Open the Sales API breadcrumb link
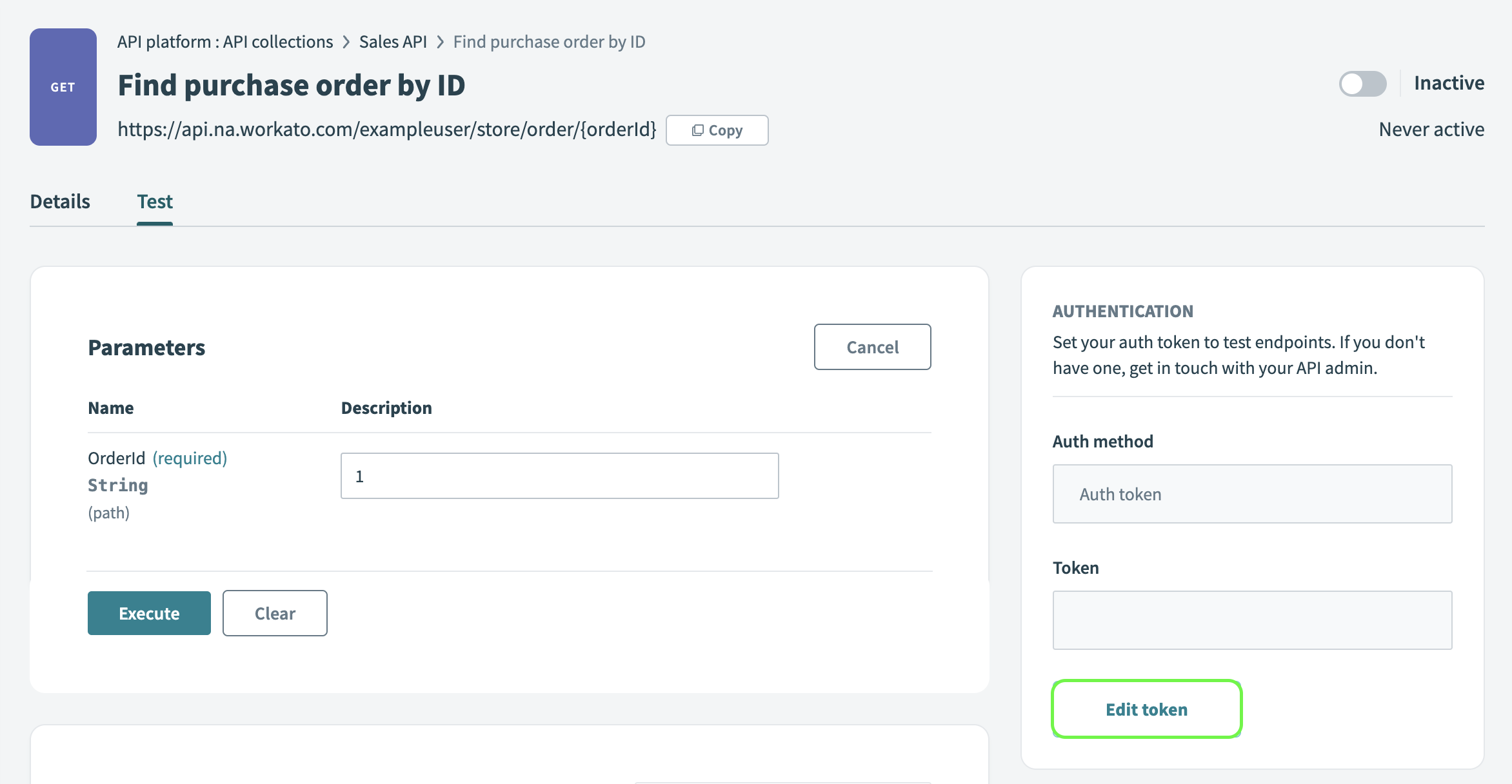Screen dimensions: 1512x784 coord(393,42)
